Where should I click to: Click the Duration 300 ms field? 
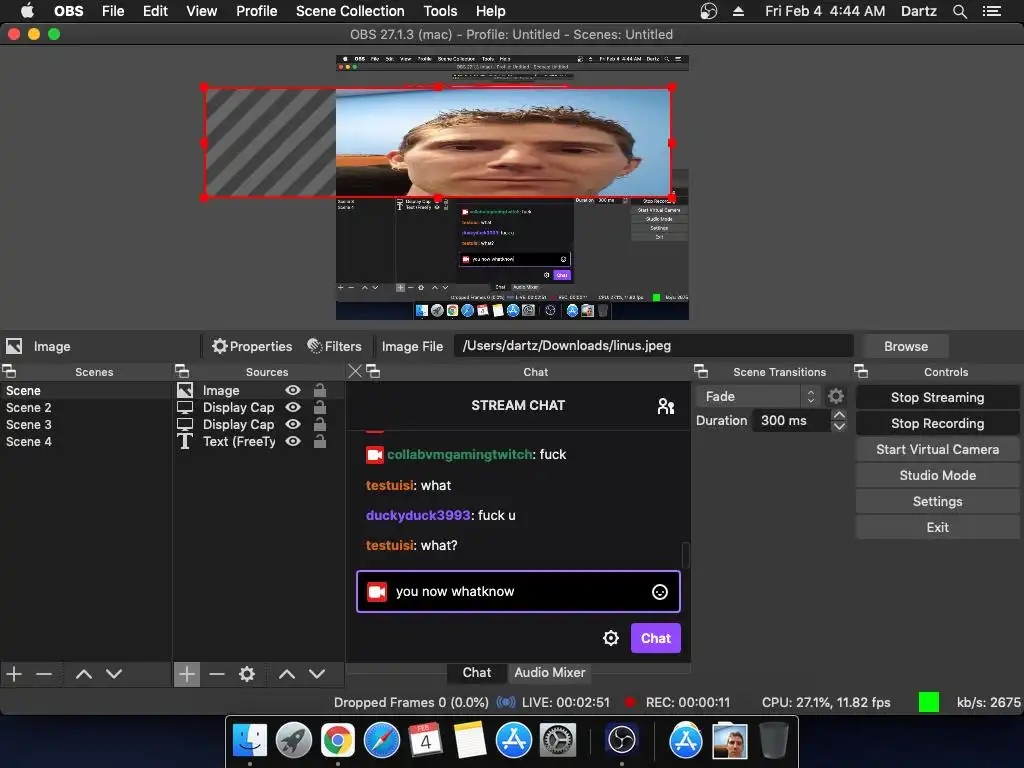[792, 421]
